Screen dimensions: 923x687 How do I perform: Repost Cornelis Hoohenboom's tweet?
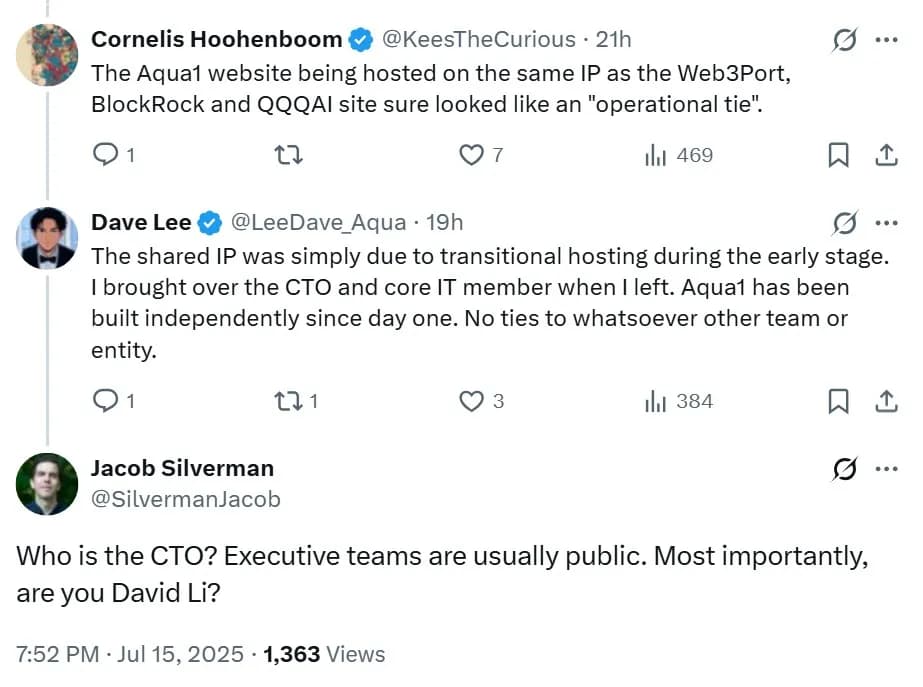pyautogui.click(x=288, y=155)
